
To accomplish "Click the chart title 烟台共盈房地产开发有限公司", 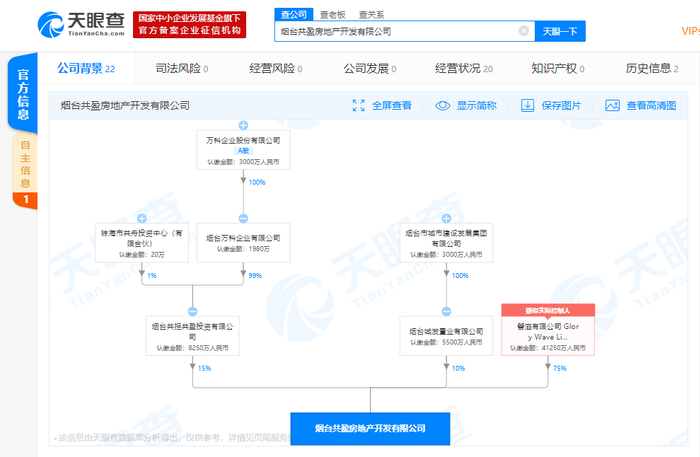I will pyautogui.click(x=125, y=105).
